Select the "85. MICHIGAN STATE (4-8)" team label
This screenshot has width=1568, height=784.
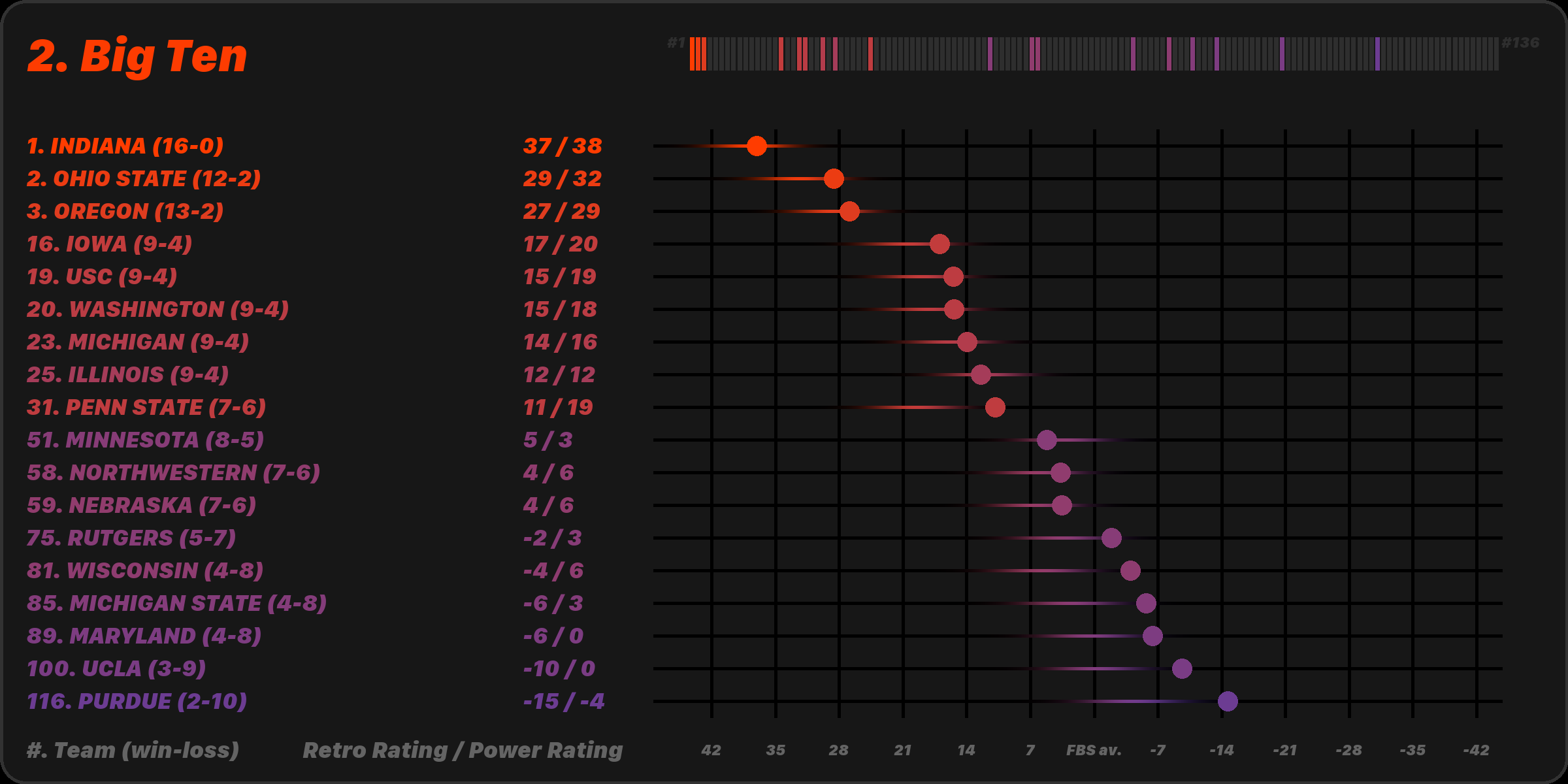(176, 603)
